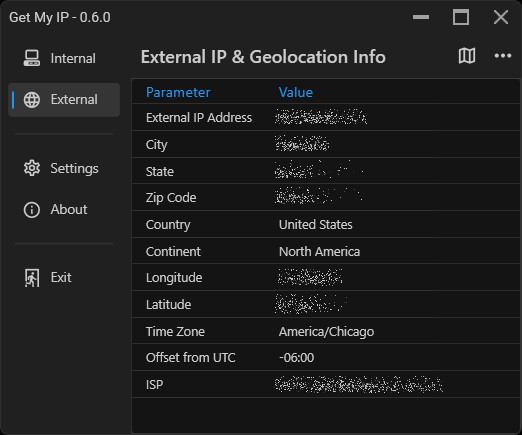The image size is (522, 435).
Task: Select the Time Zone America/Chicago row
Action: [326, 331]
